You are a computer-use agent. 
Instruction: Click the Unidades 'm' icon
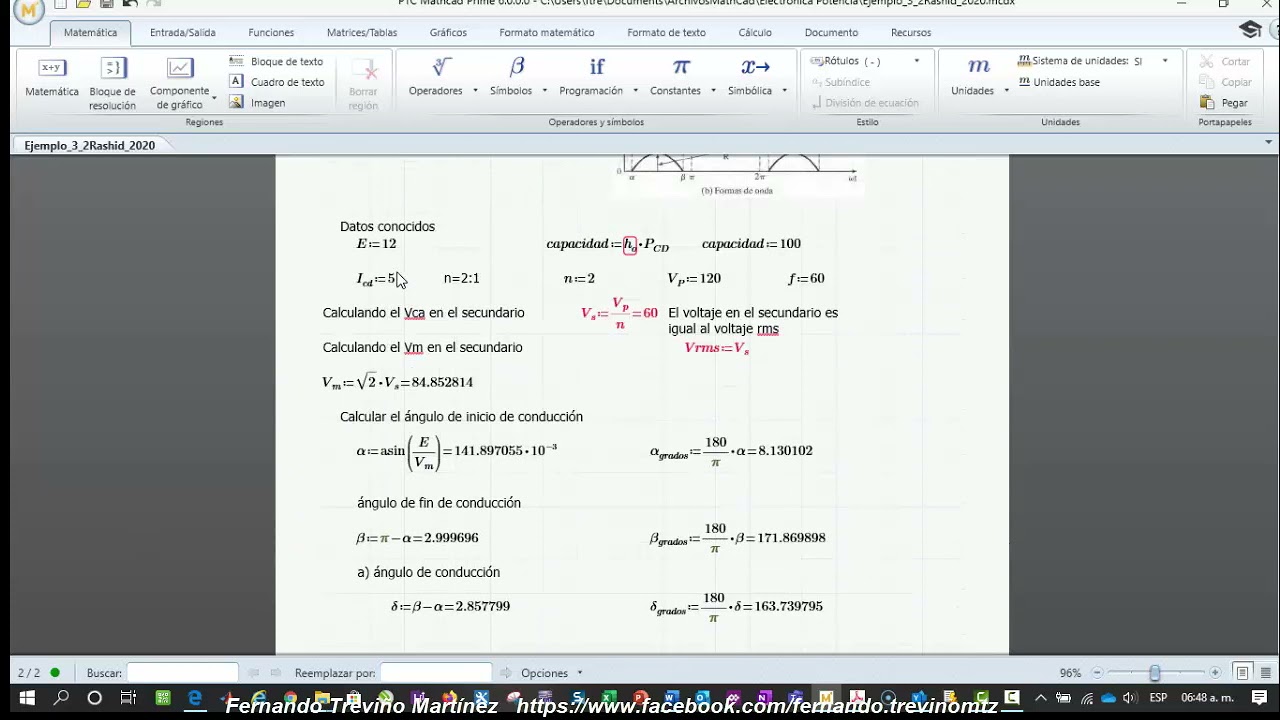[x=978, y=67]
